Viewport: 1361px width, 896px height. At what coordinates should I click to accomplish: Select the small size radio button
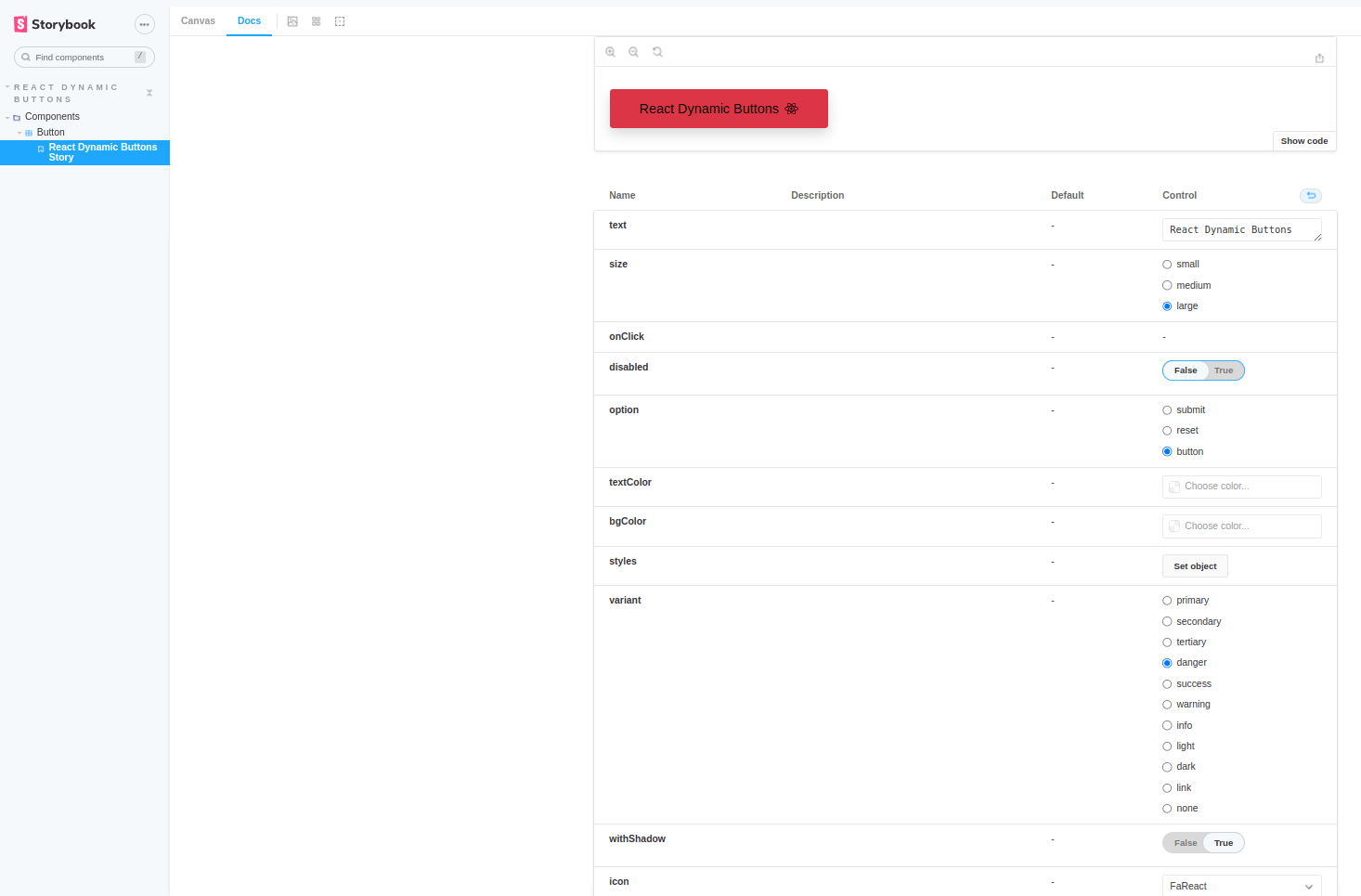tap(1167, 264)
